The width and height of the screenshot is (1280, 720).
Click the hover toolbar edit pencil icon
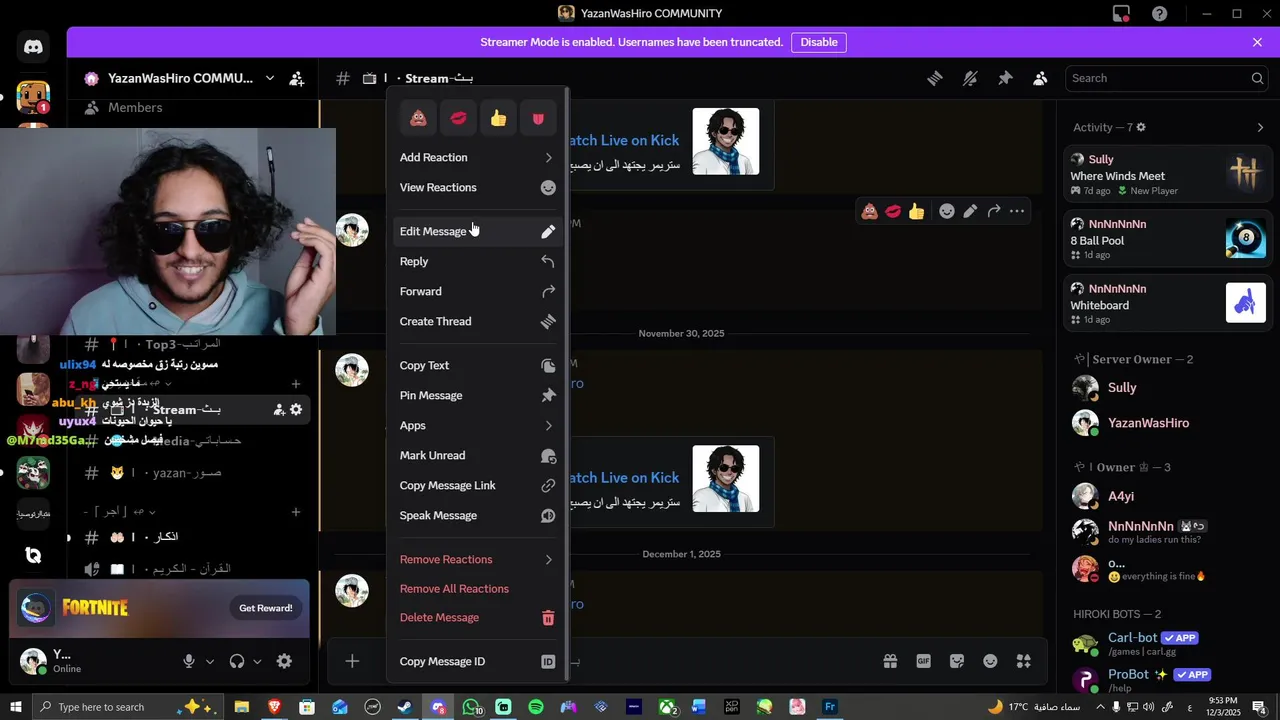pyautogui.click(x=970, y=211)
